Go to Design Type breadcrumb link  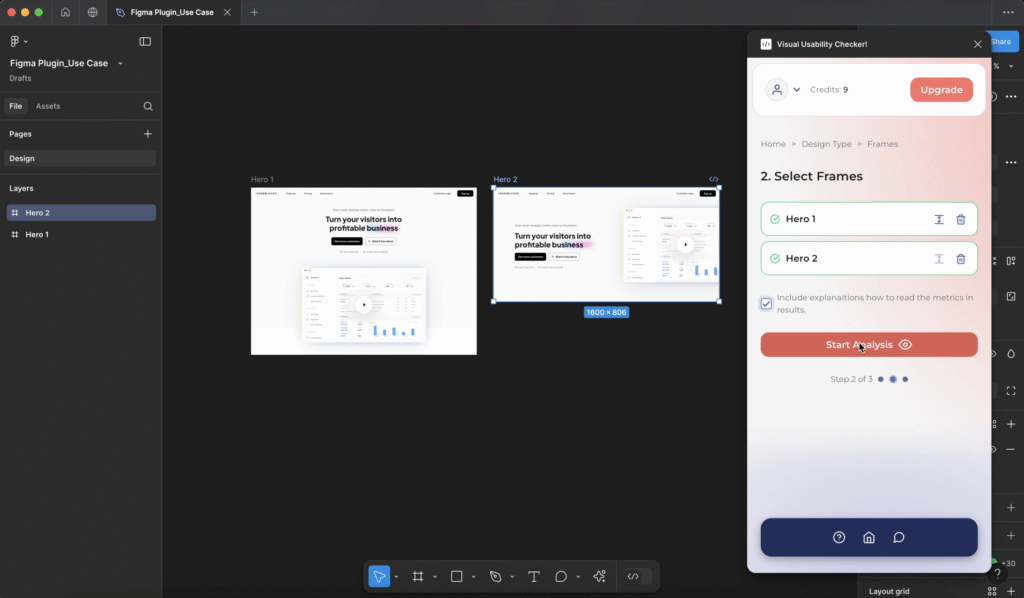tap(826, 144)
